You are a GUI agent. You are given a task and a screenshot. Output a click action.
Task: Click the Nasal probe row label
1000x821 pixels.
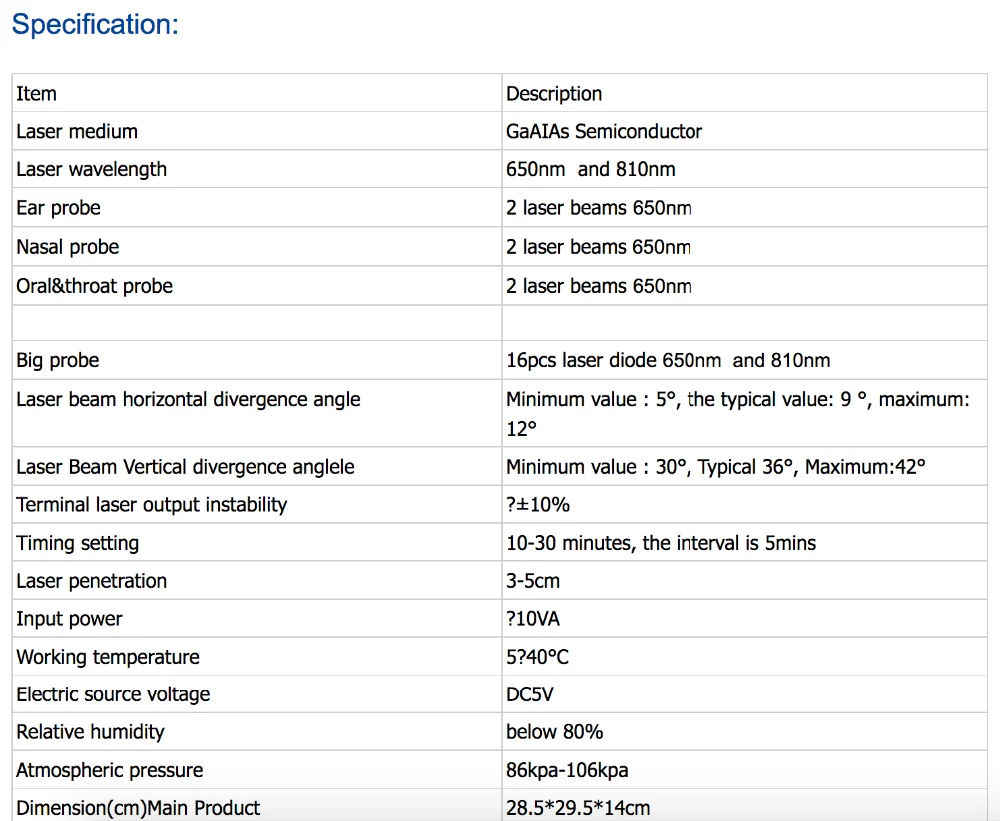click(67, 247)
